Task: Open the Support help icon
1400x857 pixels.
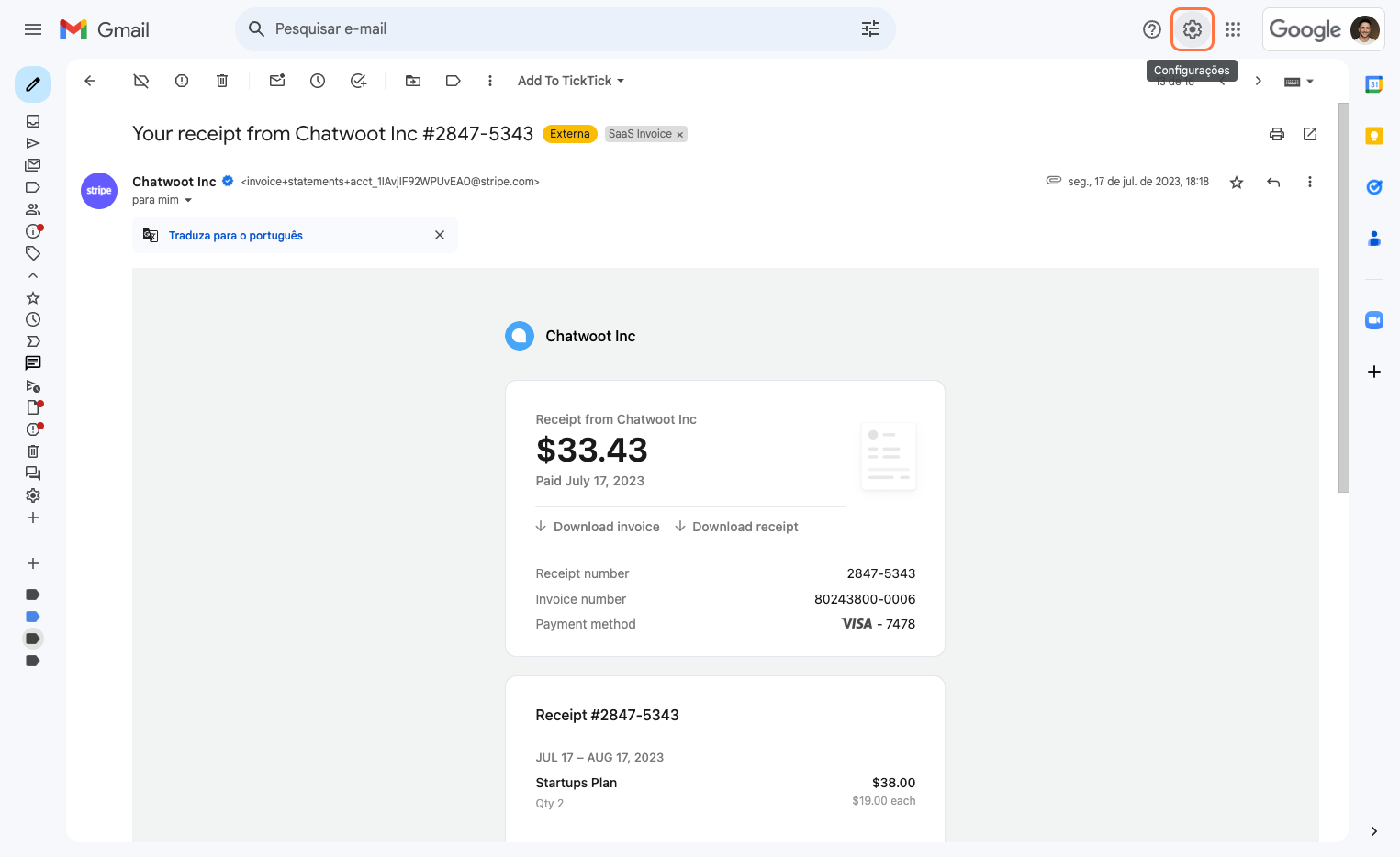Action: tap(1152, 29)
